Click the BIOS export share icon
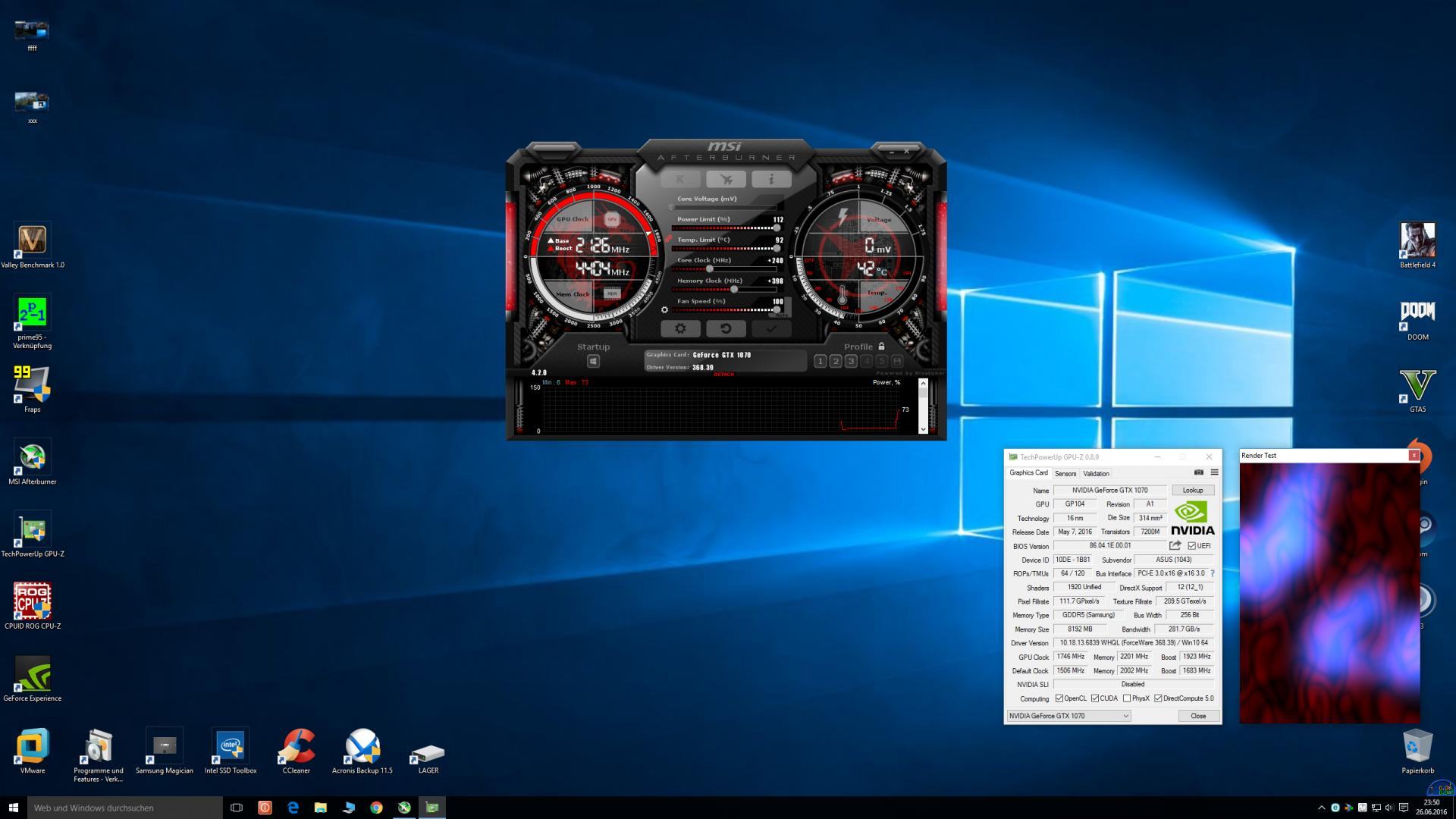Screen dimensions: 1456x819 coord(1175,545)
